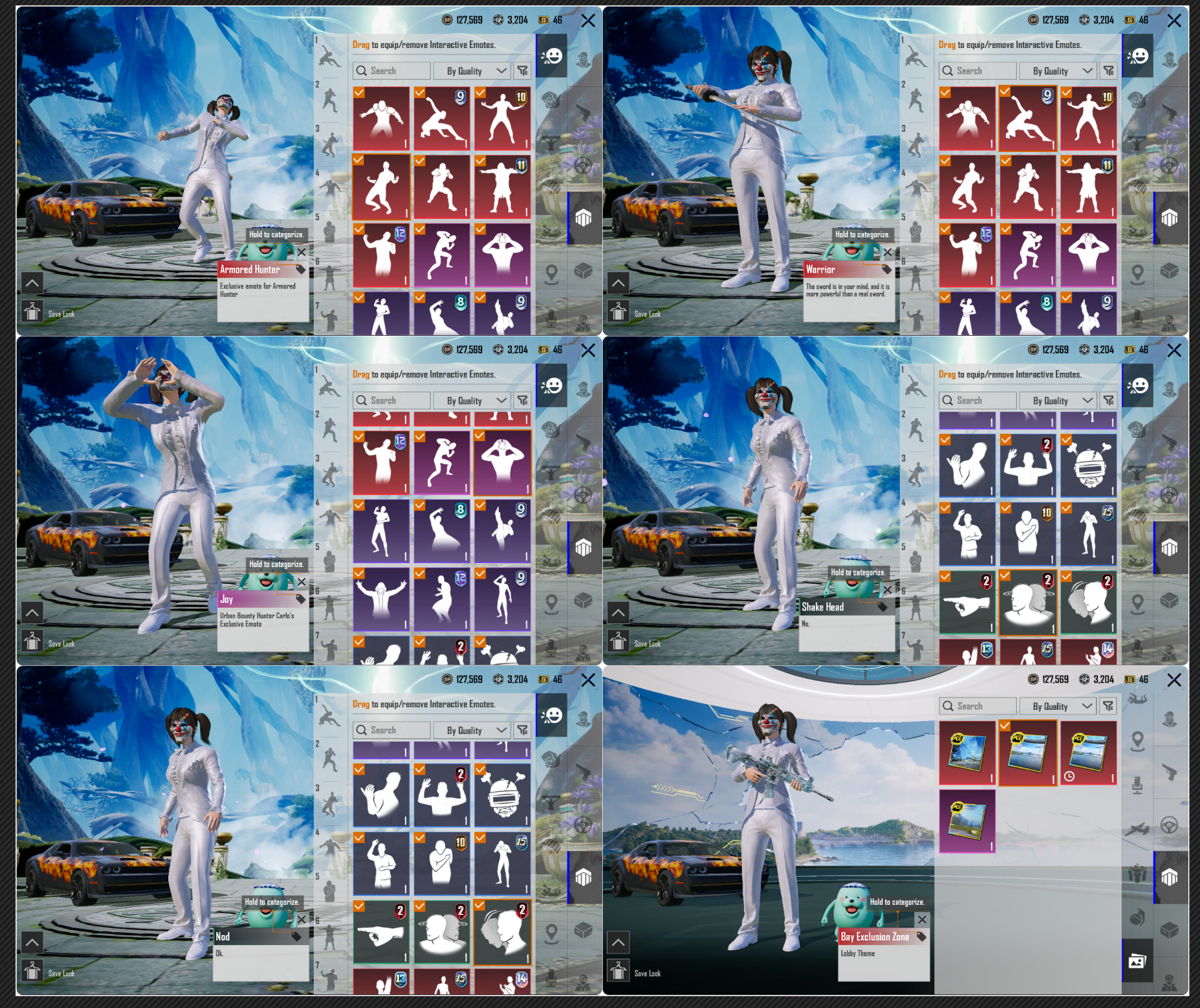Image resolution: width=1200 pixels, height=1008 pixels.
Task: Click the tag icon on the Nod tooltip
Action: pyautogui.click(x=296, y=937)
